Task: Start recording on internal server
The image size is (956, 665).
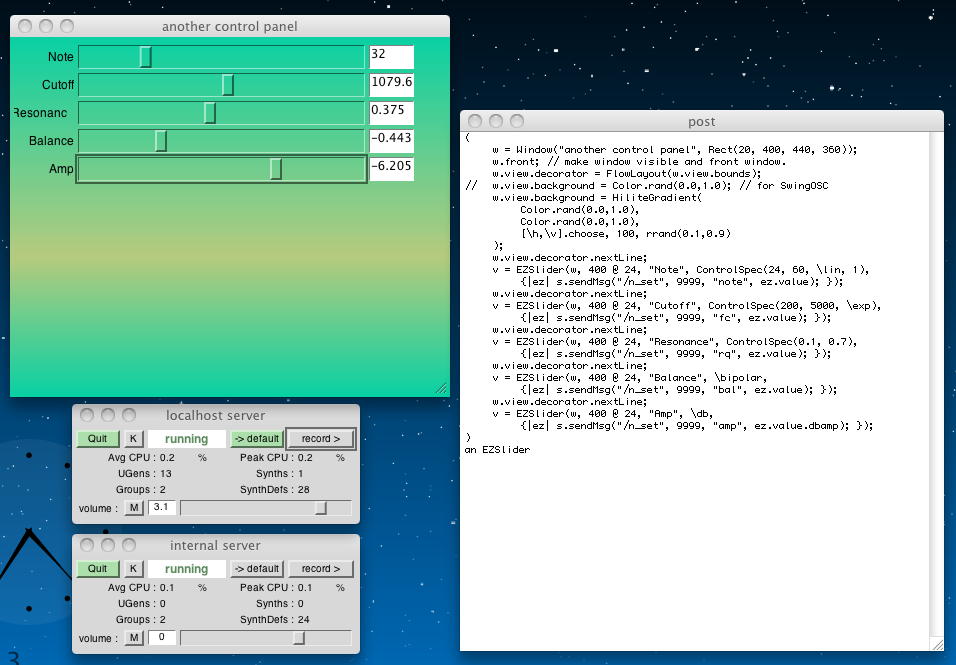Action: click(321, 569)
